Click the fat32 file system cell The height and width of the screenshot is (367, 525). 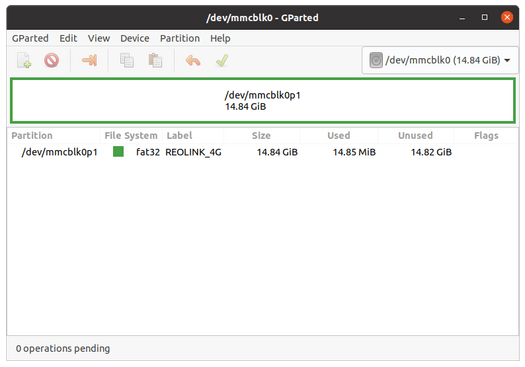[x=148, y=152]
